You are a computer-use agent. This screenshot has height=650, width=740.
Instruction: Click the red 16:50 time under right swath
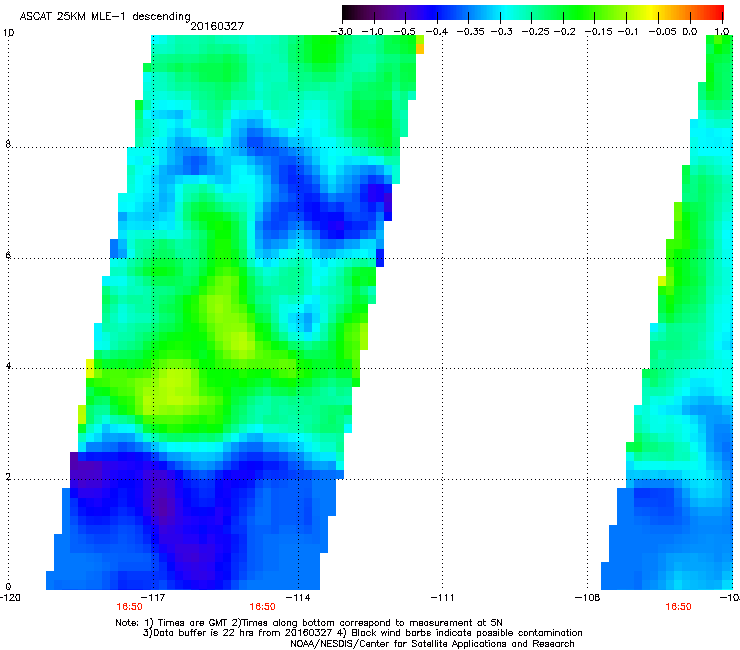678,607
